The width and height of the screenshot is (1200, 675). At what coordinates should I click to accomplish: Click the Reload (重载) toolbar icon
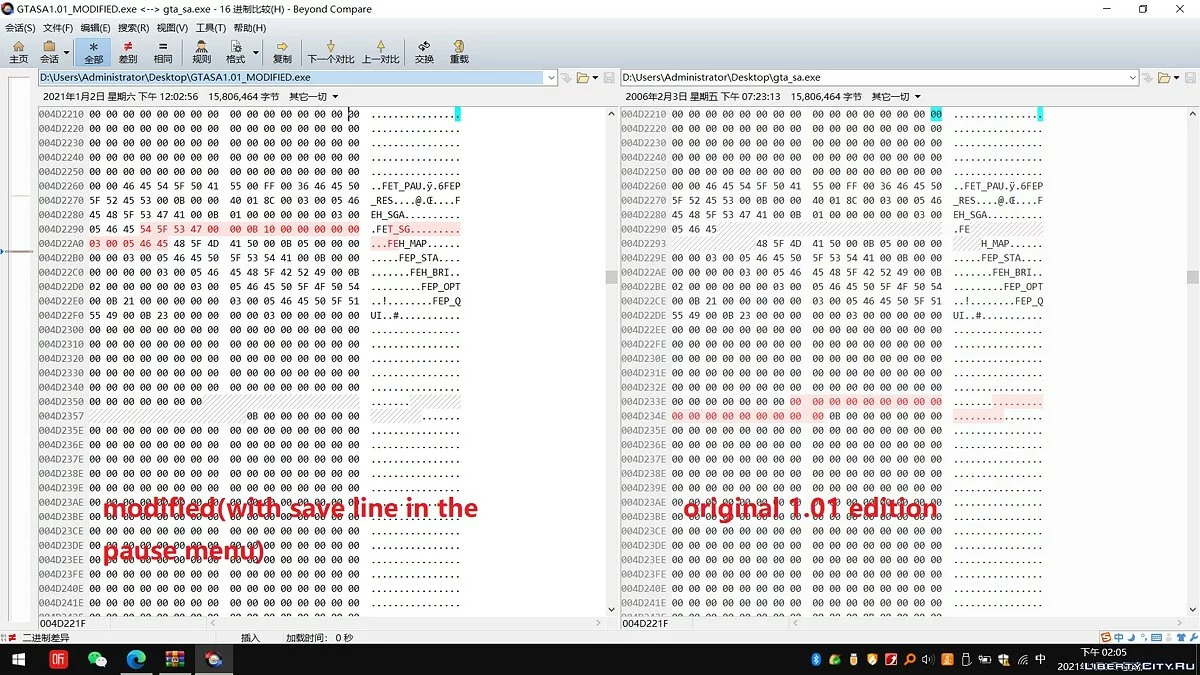(x=459, y=52)
